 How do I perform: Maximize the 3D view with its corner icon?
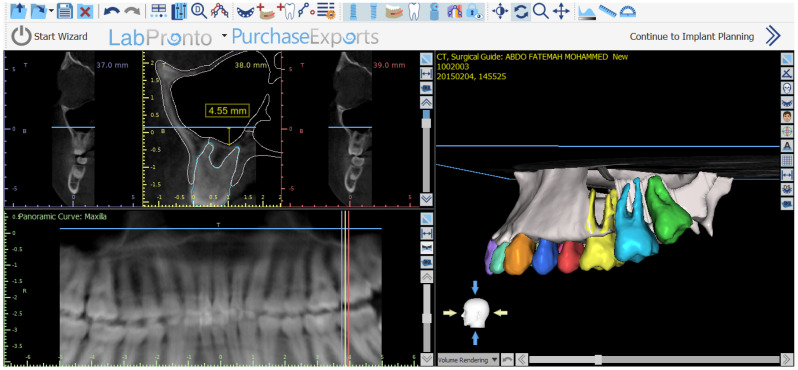787,59
